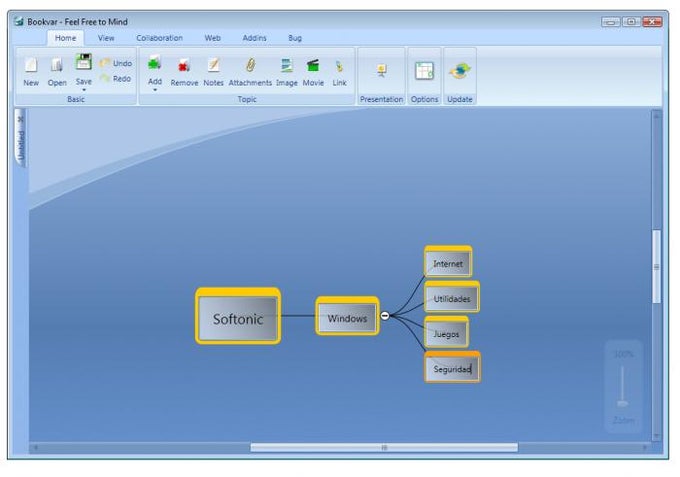Open the Bug tab
This screenshot has width=680, height=477.
coord(295,38)
